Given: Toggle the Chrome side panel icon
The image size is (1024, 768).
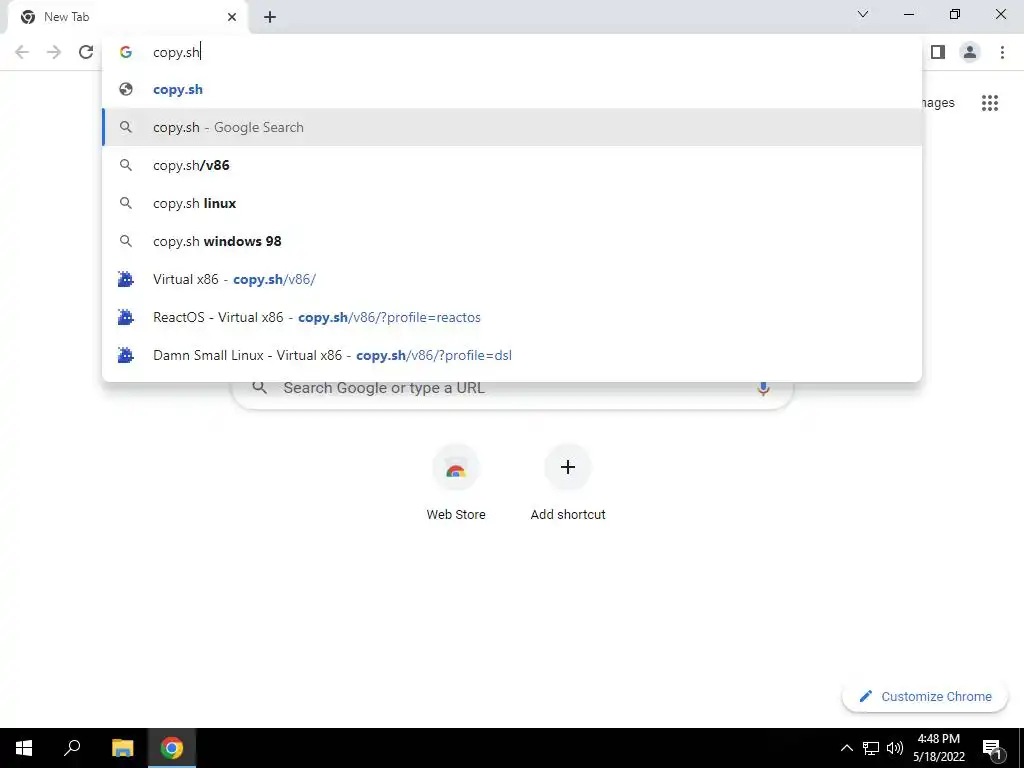Looking at the screenshot, I should pyautogui.click(x=938, y=52).
